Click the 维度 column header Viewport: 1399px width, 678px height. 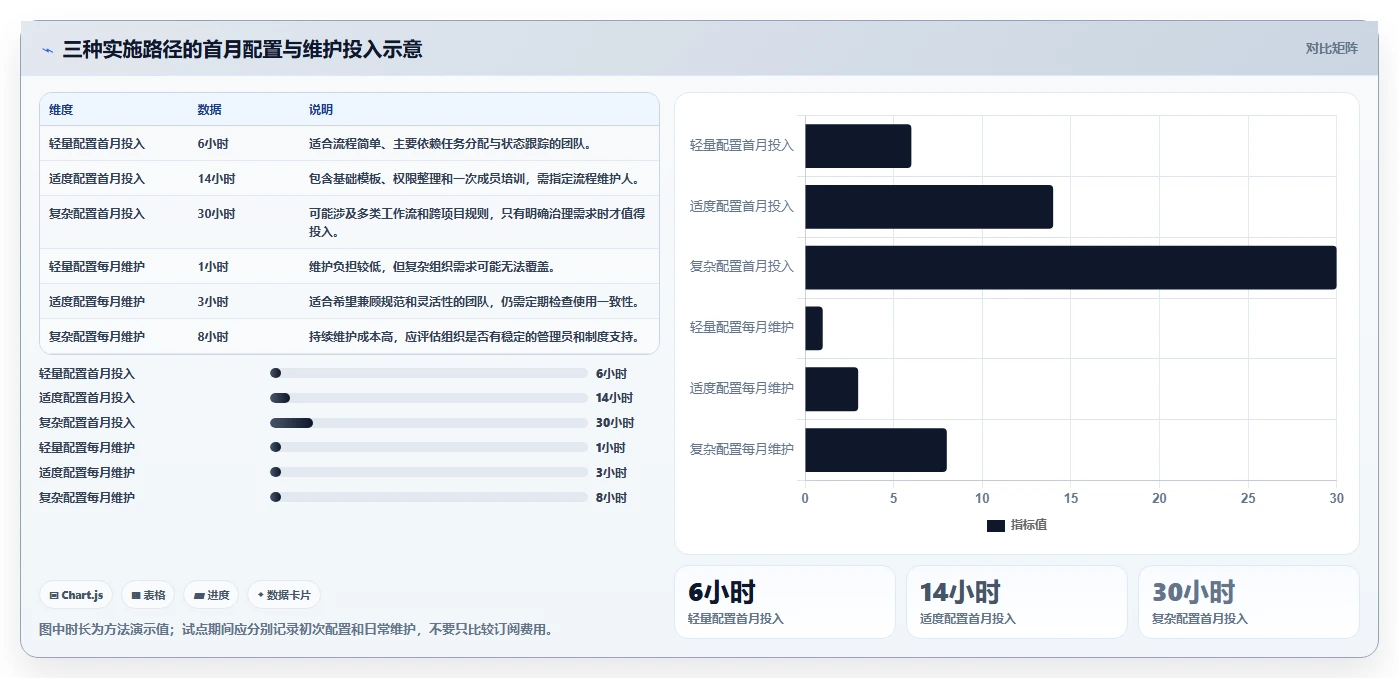(61, 110)
